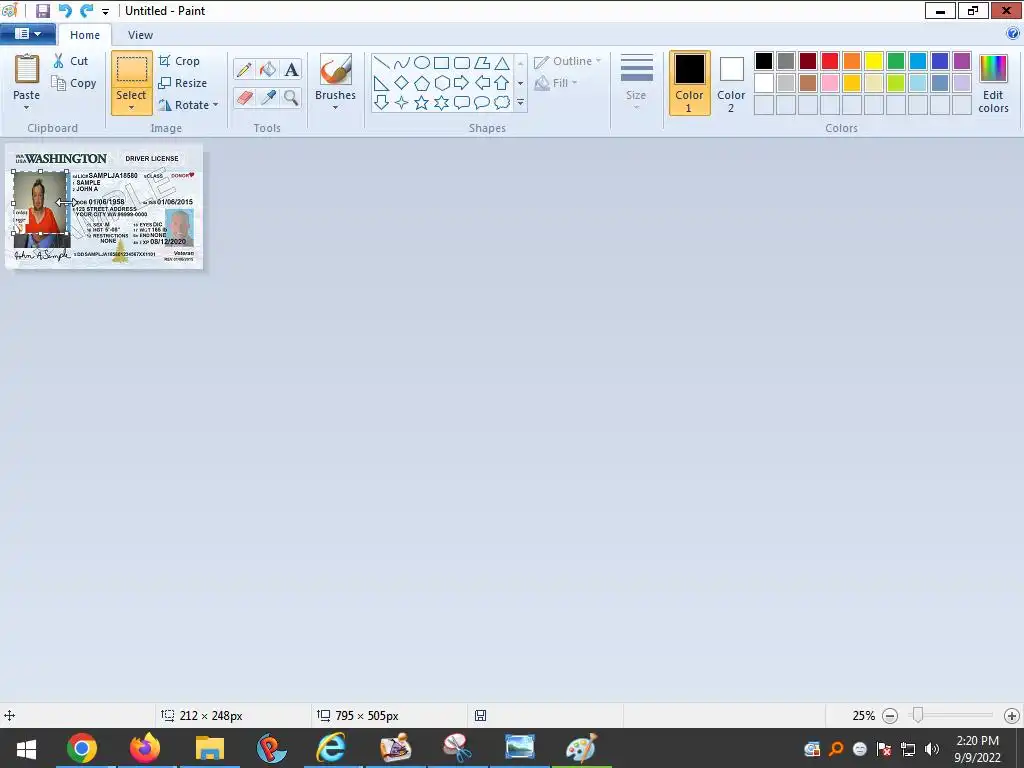Open File Explorer from taskbar

click(x=209, y=748)
